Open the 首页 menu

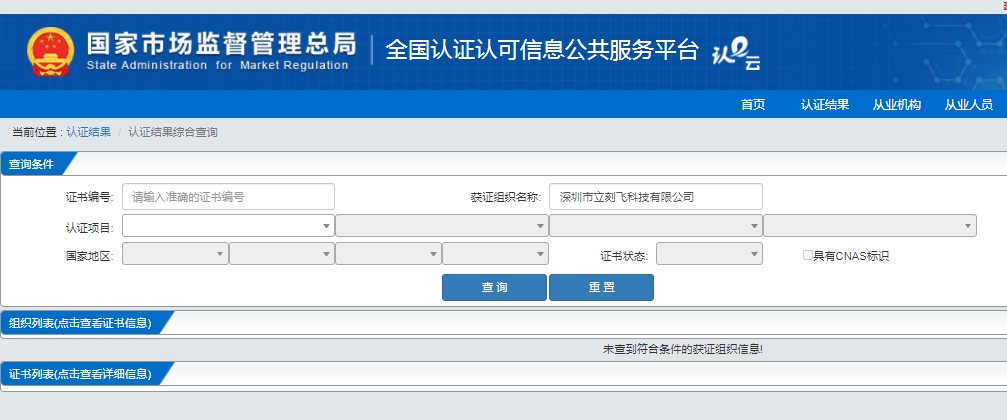[x=753, y=105]
